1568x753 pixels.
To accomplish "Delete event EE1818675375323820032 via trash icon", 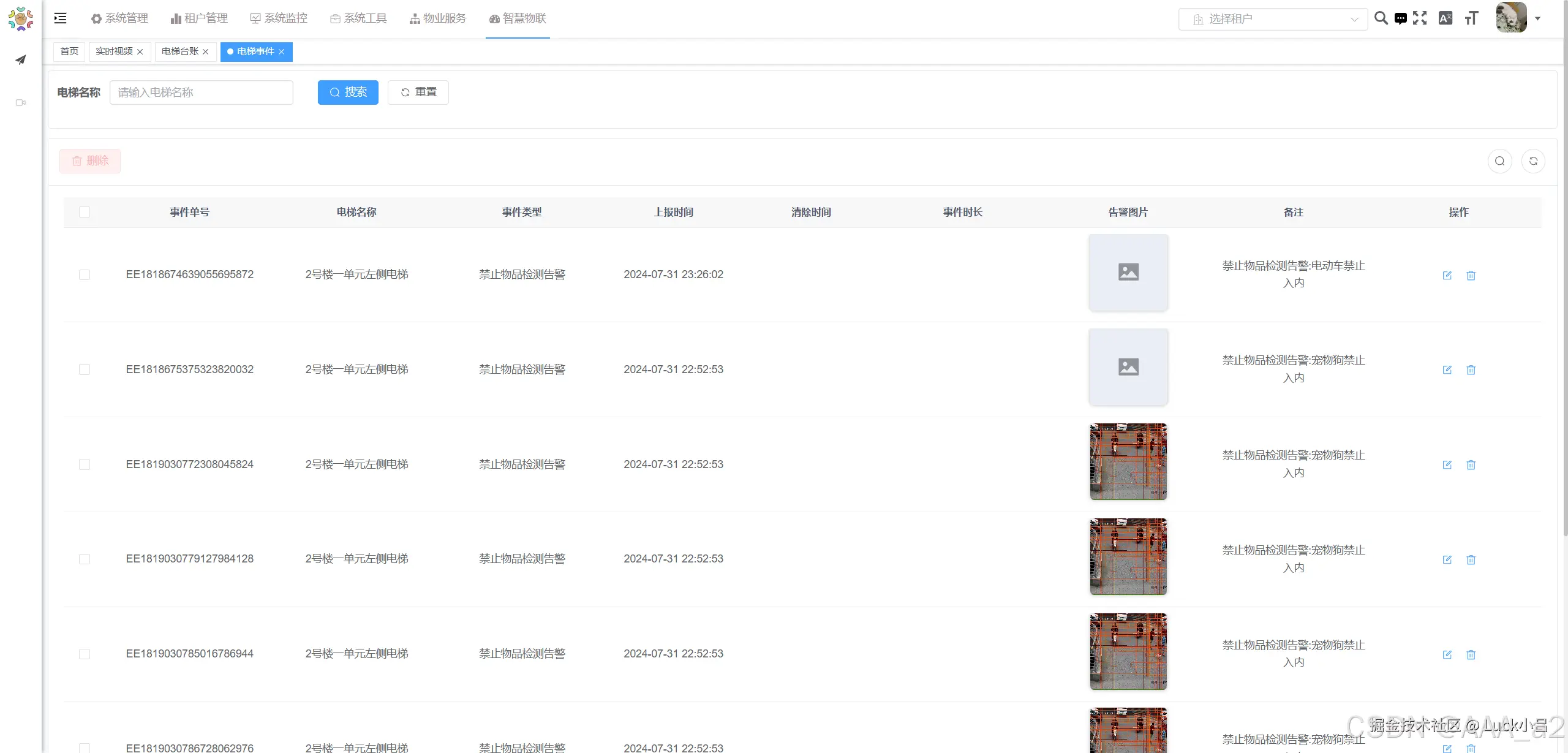I will coord(1471,369).
